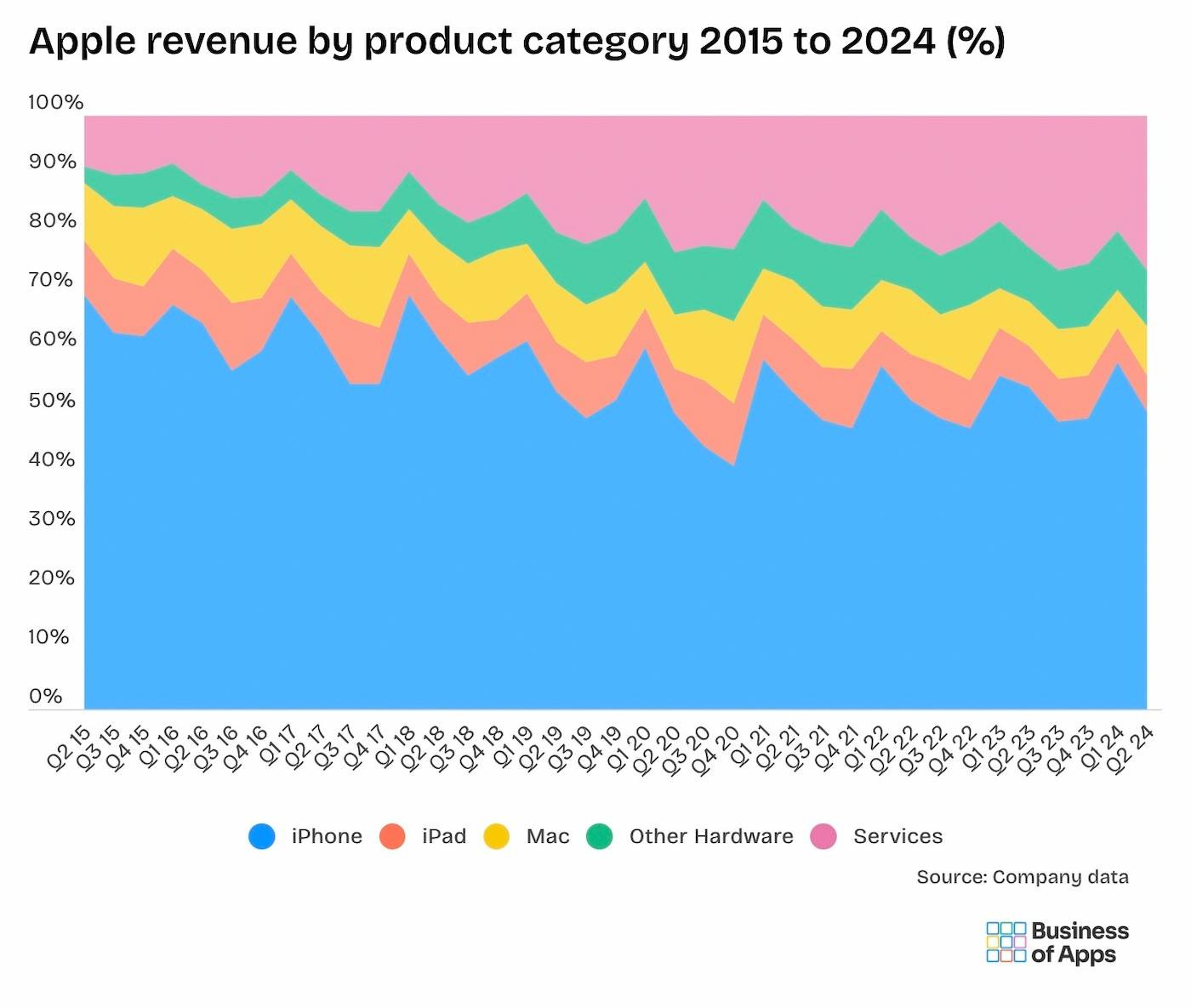
Task: Toggle the Mac legend label
Action: 548,836
